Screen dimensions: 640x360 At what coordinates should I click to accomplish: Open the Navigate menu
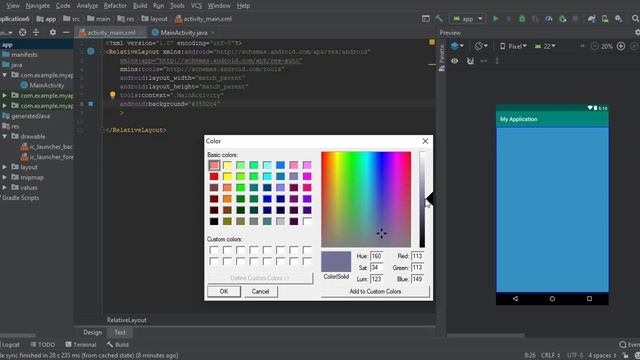[38, 6]
